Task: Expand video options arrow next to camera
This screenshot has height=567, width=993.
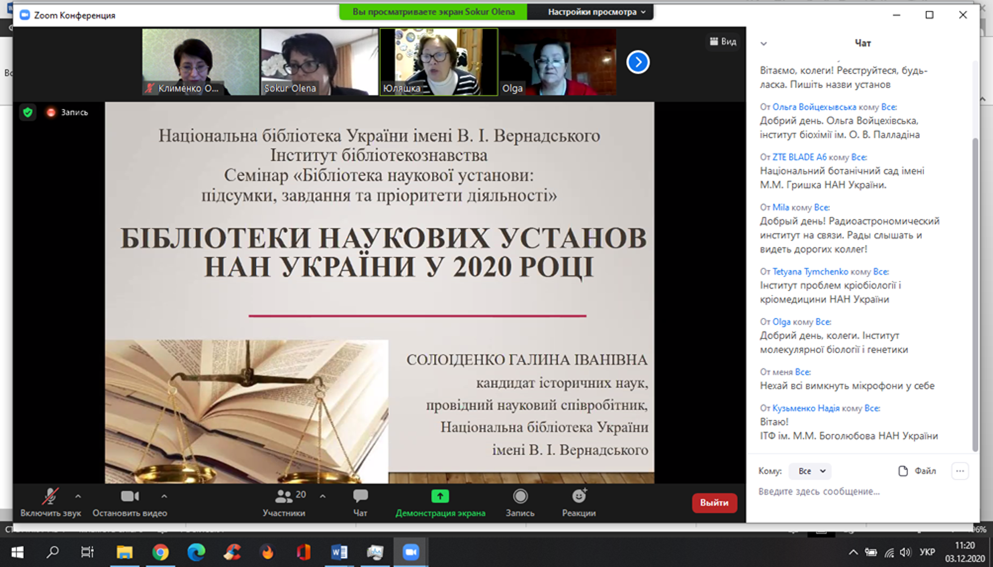Action: [x=164, y=496]
